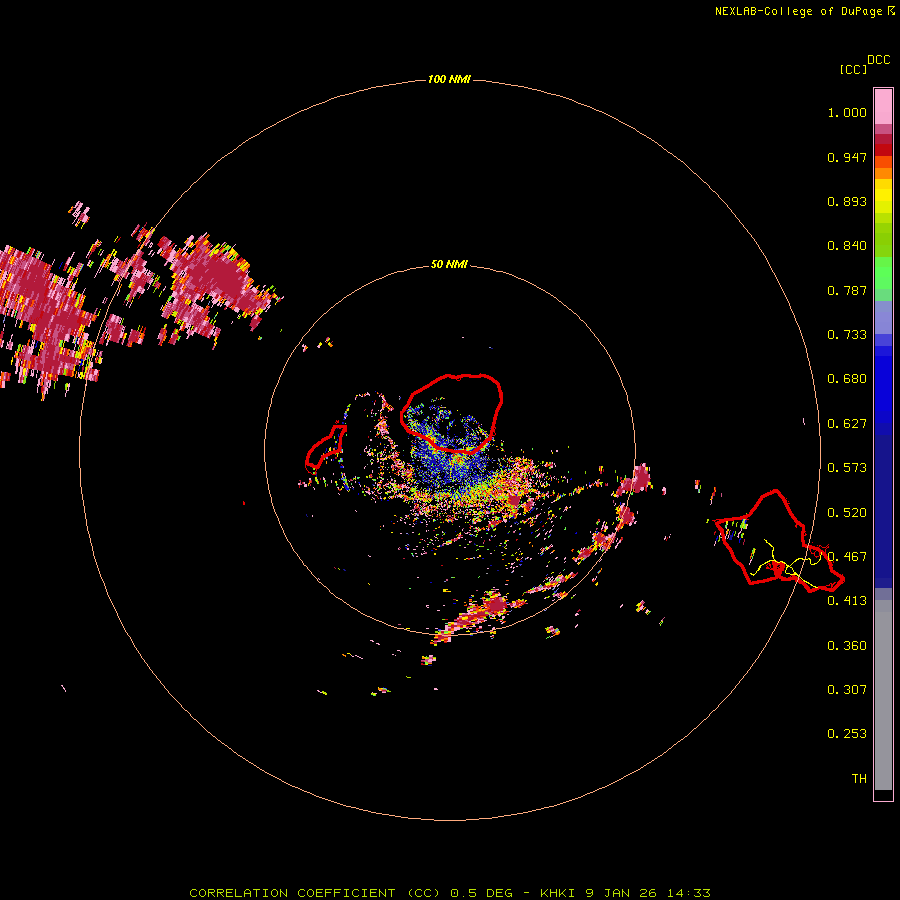Click the 0.893 color scale value
This screenshot has width=900, height=900.
847,201
